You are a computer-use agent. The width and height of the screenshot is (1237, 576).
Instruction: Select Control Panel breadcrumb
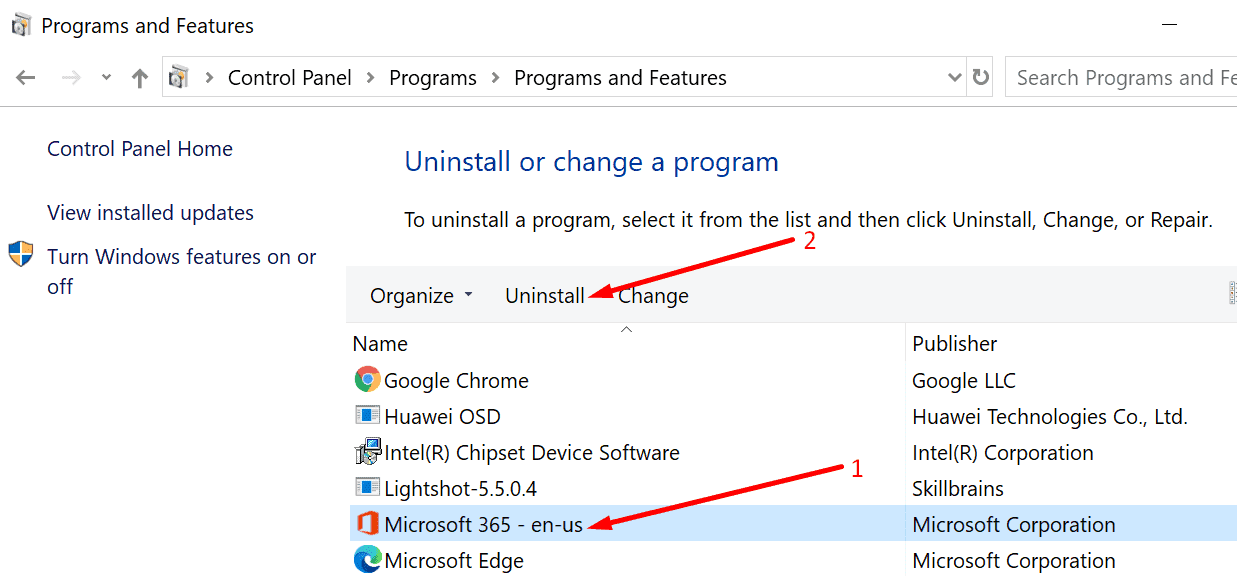[290, 78]
